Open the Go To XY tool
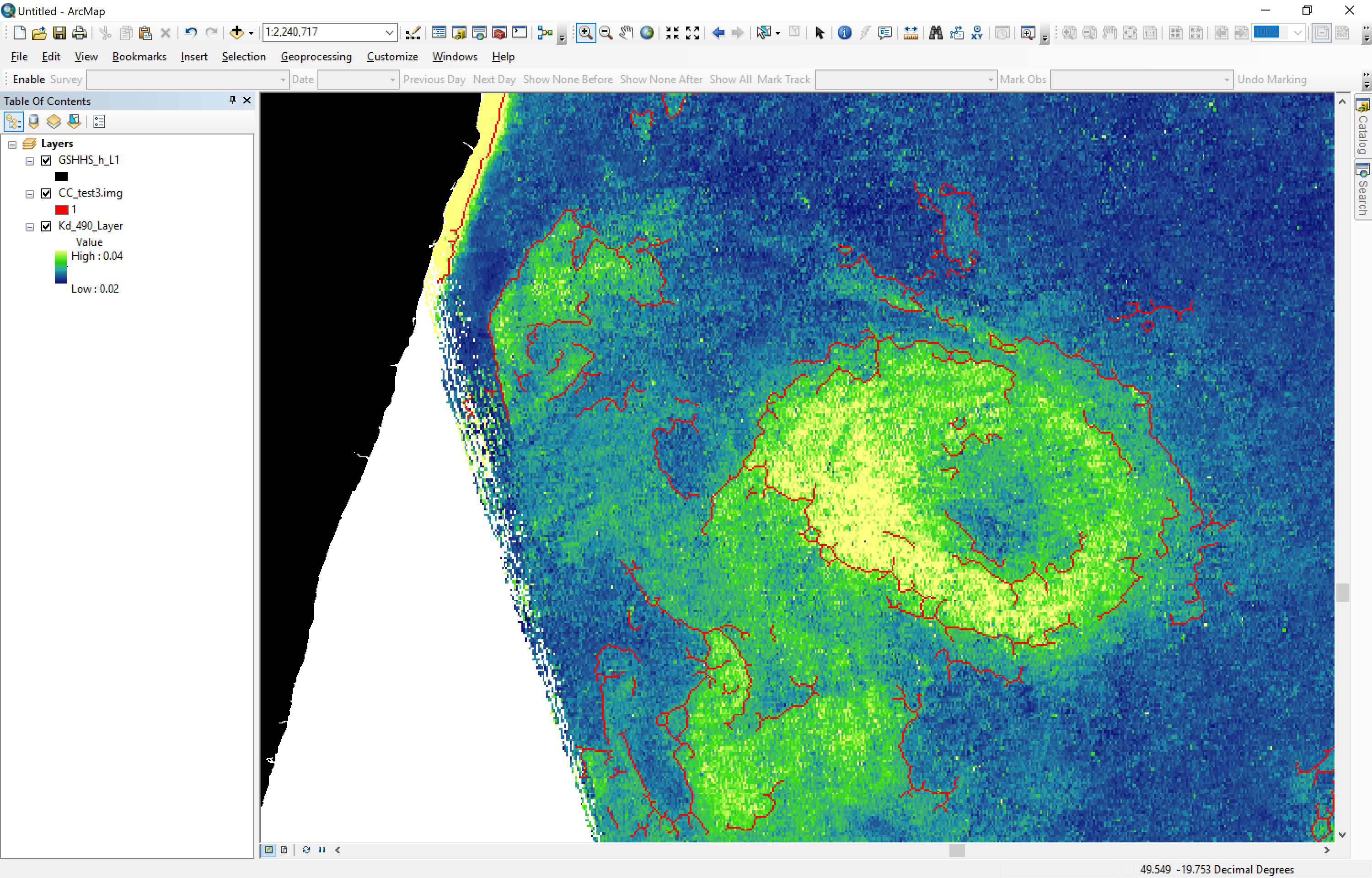Image resolution: width=1372 pixels, height=878 pixels. [x=977, y=32]
